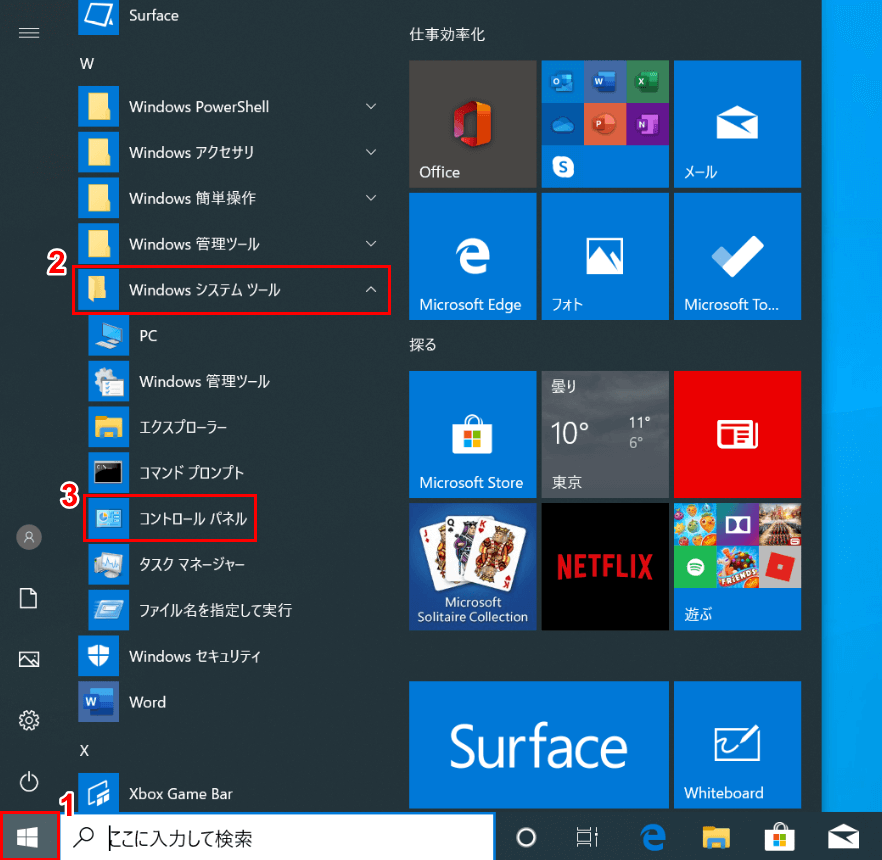Select Word from the app list

(147, 702)
